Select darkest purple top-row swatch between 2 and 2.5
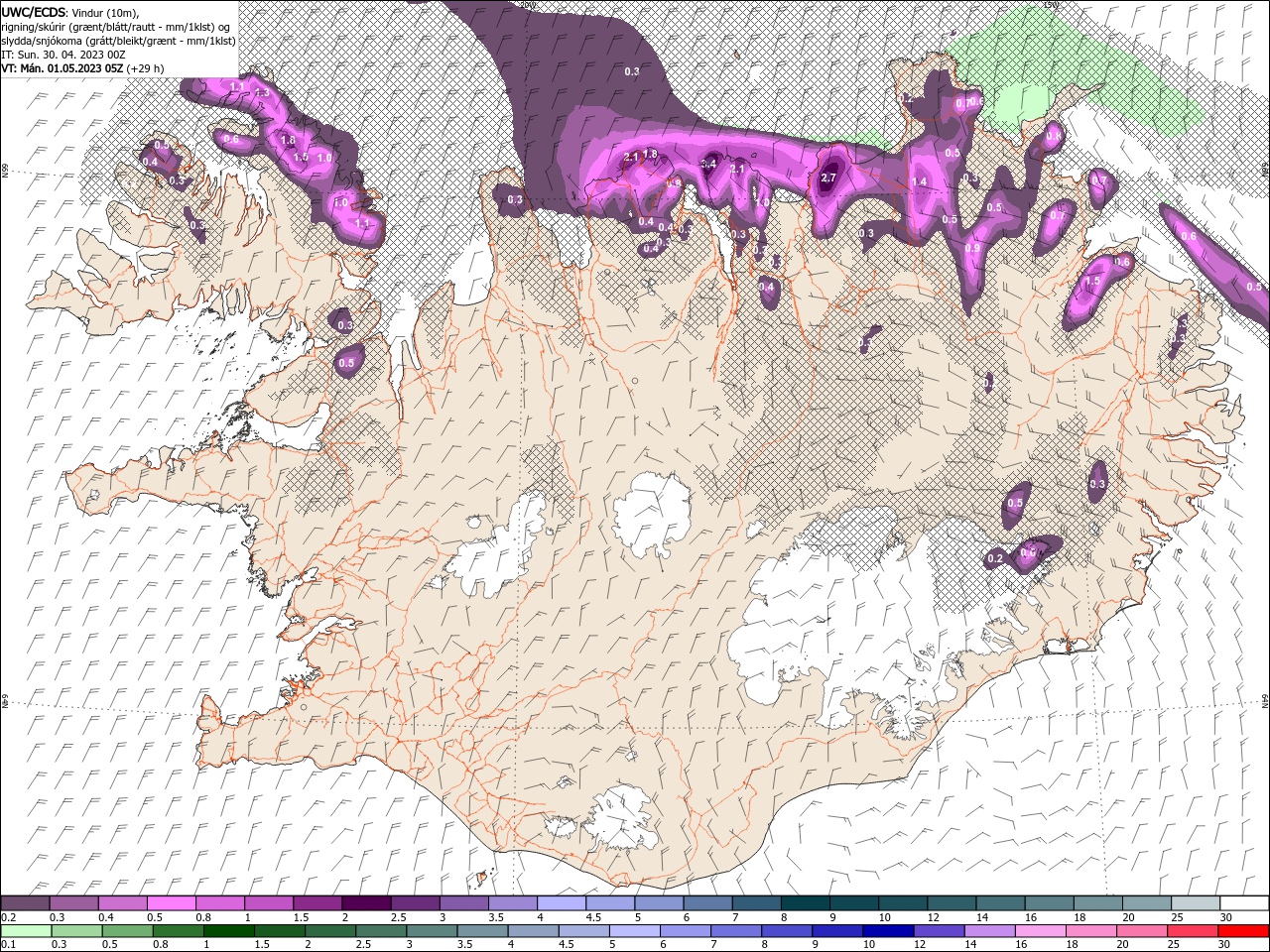 [x=366, y=903]
